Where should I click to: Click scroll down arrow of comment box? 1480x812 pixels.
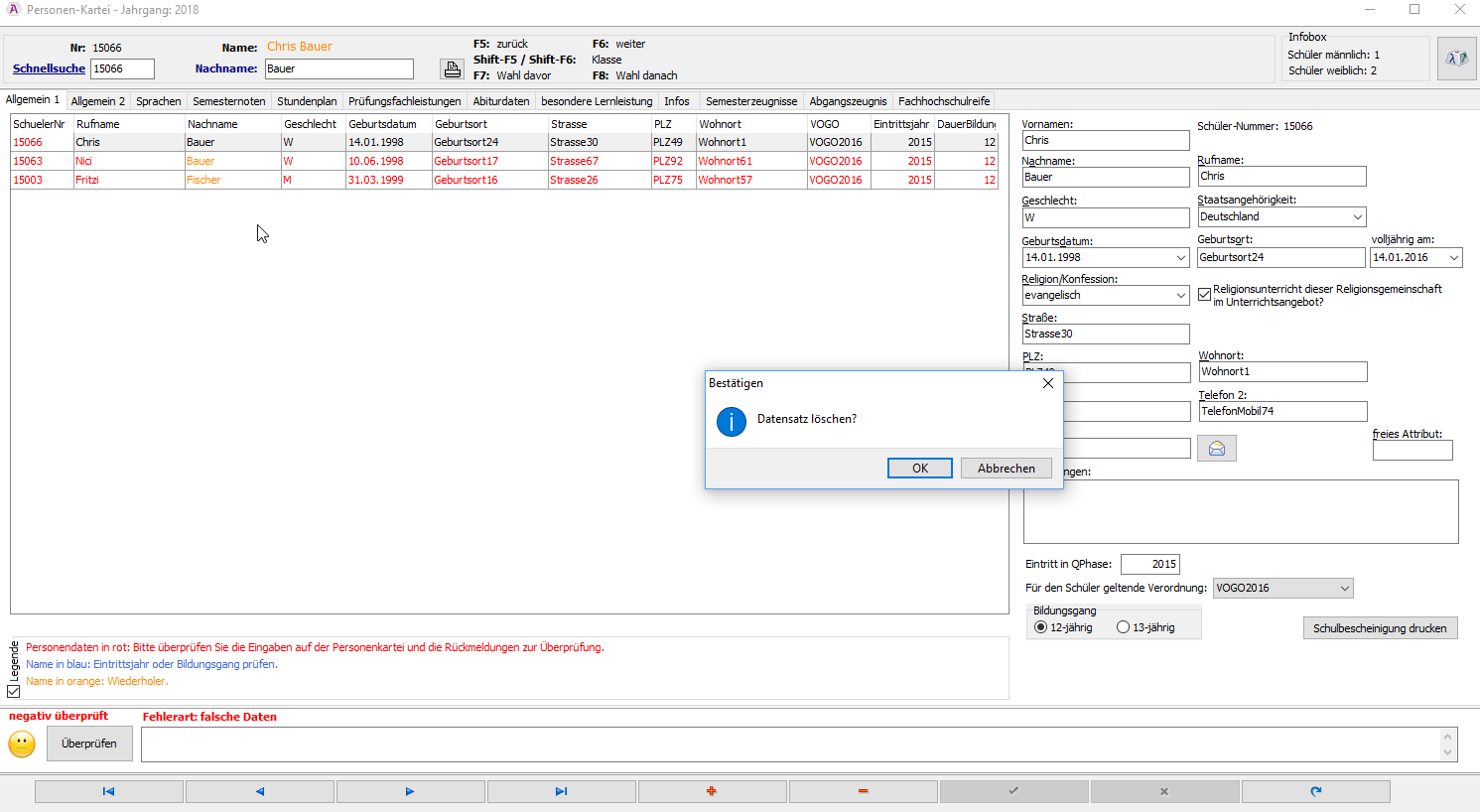coord(1448,753)
